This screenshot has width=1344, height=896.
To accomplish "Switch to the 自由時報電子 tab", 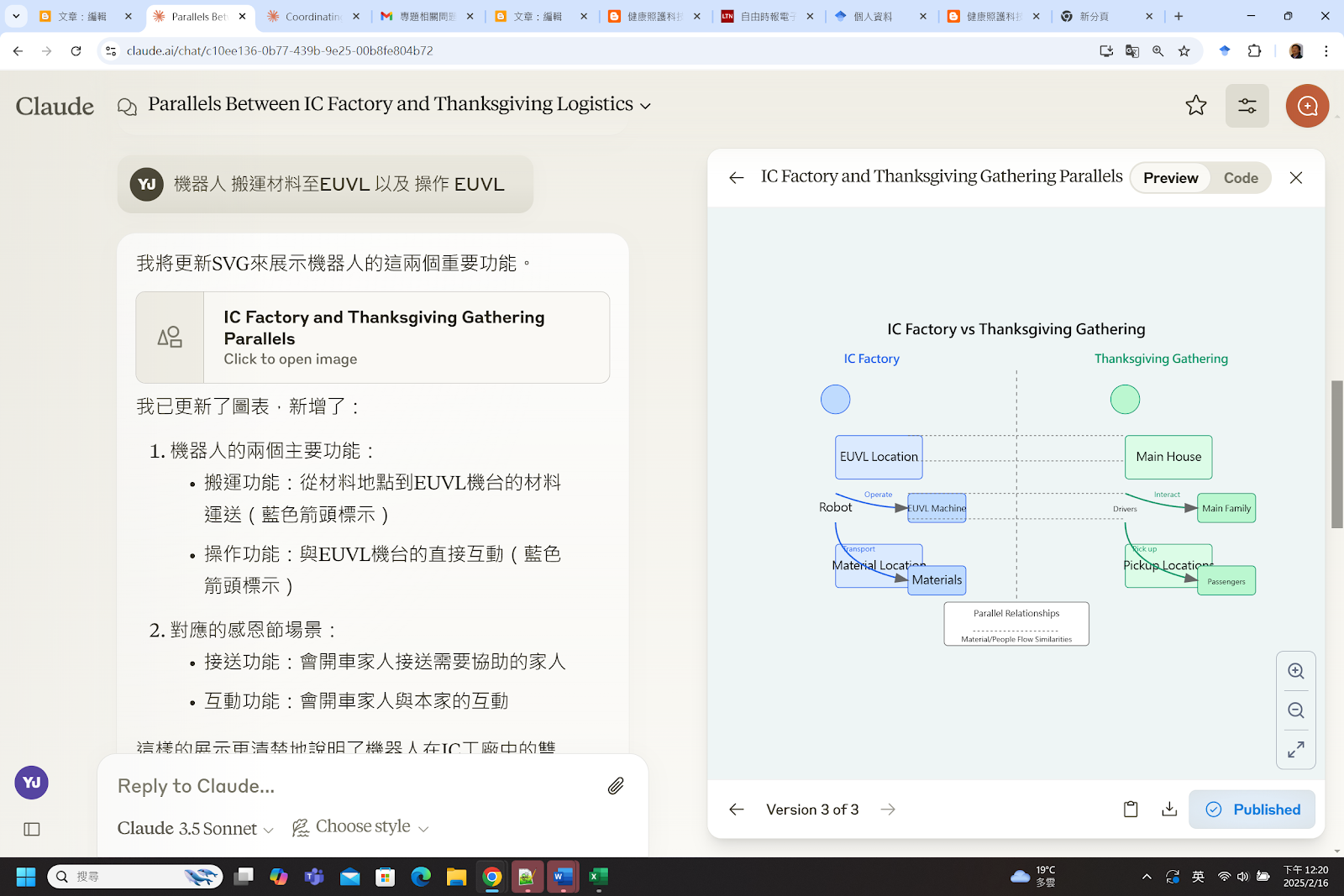I will (767, 16).
